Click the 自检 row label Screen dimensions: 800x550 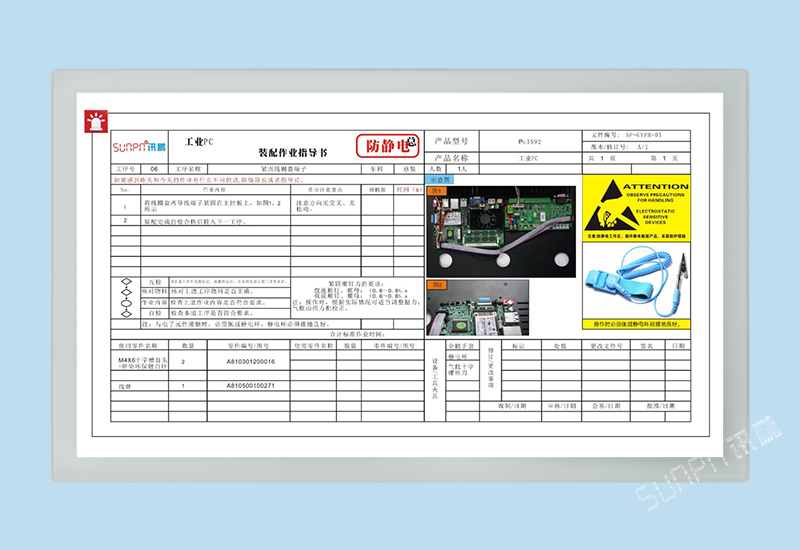coord(155,313)
